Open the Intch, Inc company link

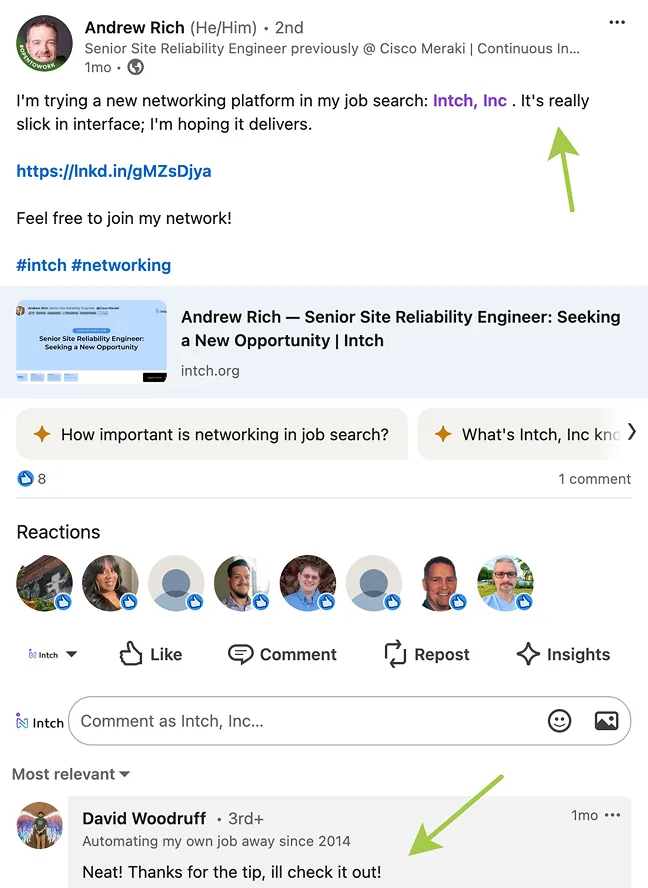(470, 100)
